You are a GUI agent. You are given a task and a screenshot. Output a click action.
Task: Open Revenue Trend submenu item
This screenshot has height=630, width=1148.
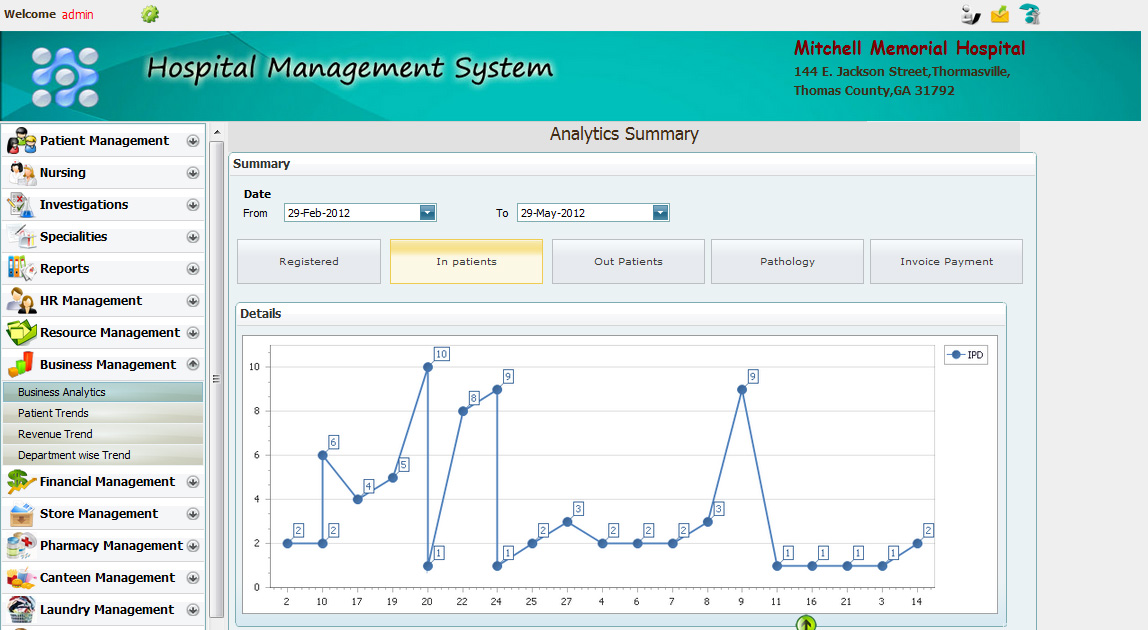pyautogui.click(x=55, y=434)
